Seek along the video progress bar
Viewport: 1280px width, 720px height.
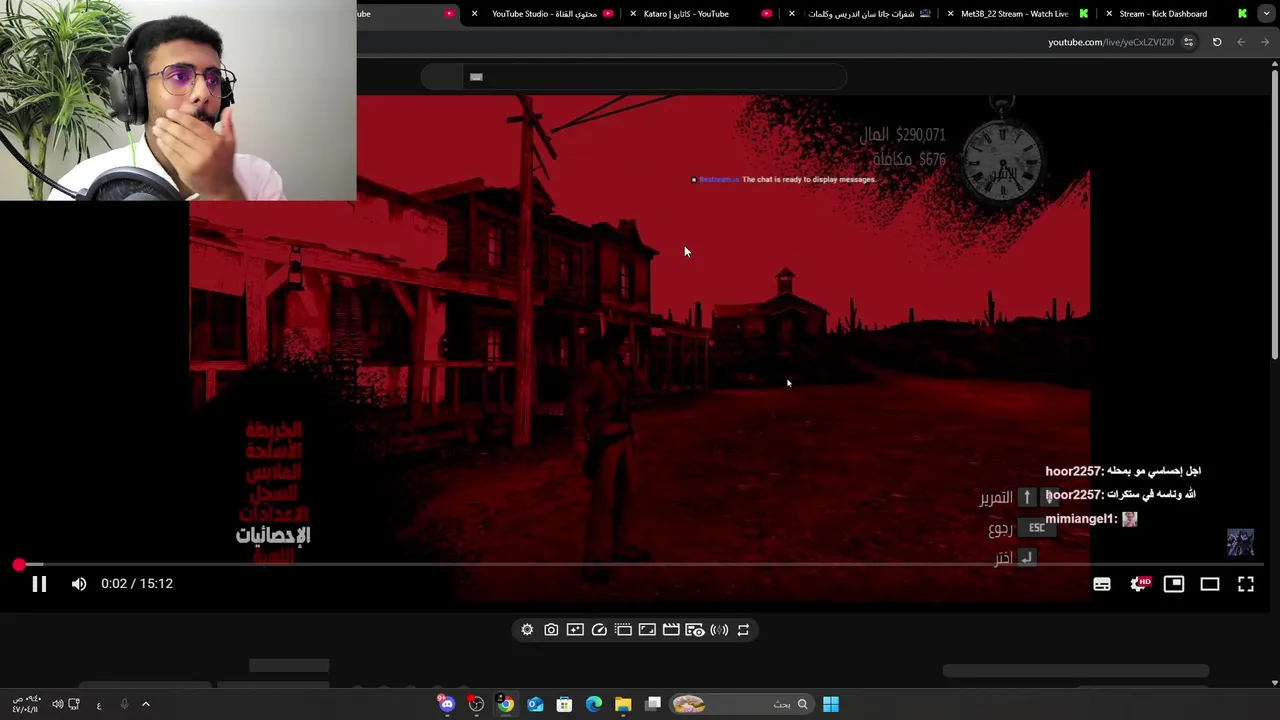coord(640,565)
